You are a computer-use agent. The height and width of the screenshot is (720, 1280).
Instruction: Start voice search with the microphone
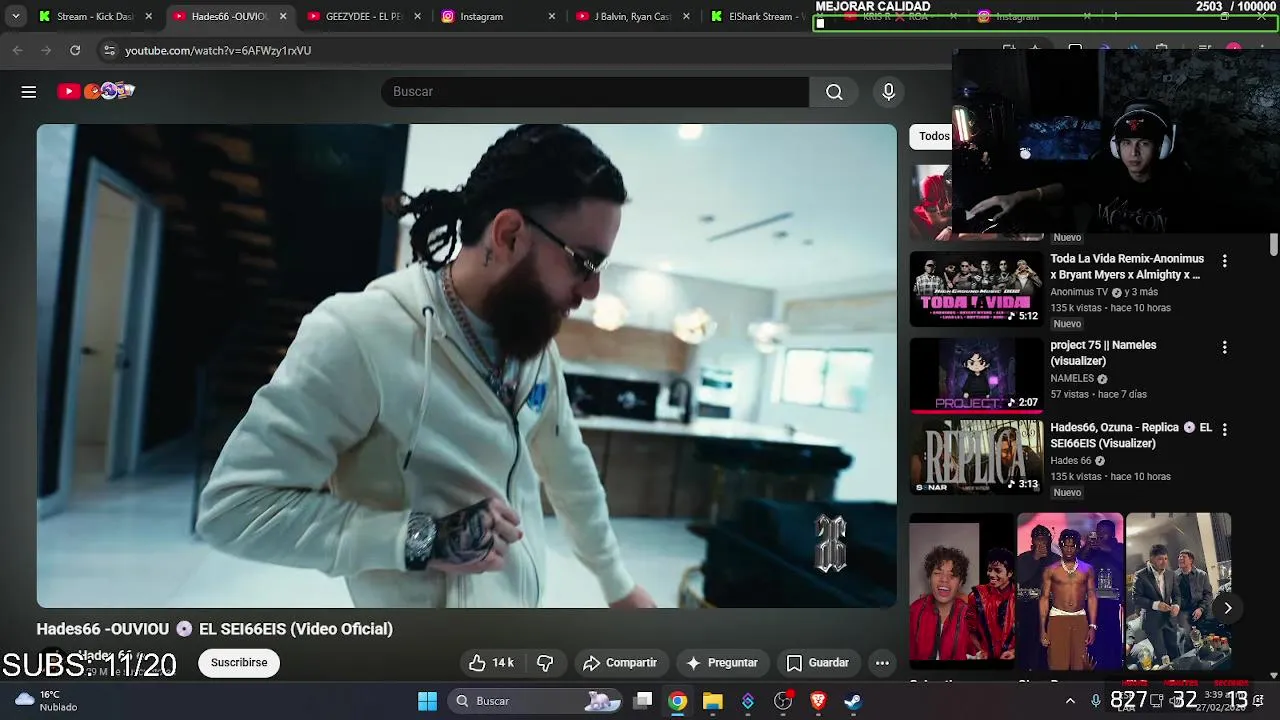889,92
